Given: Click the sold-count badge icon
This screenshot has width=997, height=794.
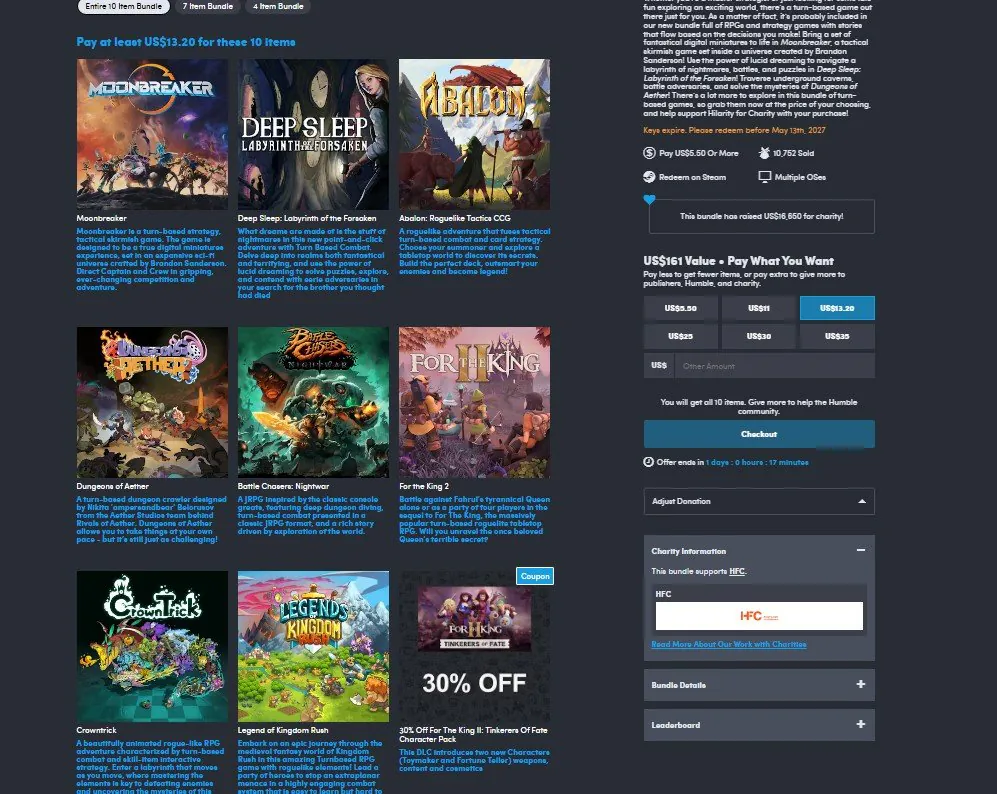Looking at the screenshot, I should click(x=764, y=153).
